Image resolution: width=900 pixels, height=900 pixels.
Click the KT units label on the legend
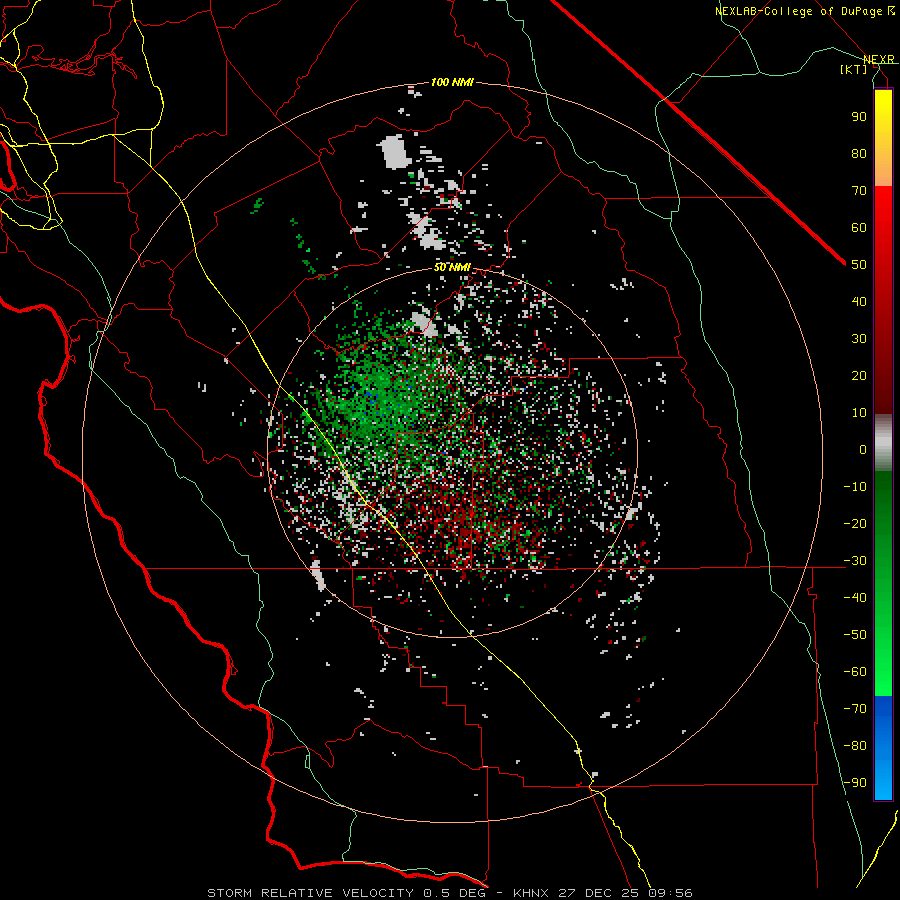(854, 69)
